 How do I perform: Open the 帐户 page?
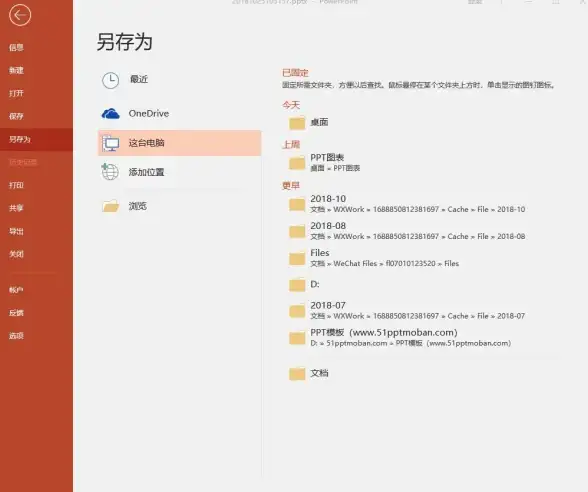[x=16, y=290]
